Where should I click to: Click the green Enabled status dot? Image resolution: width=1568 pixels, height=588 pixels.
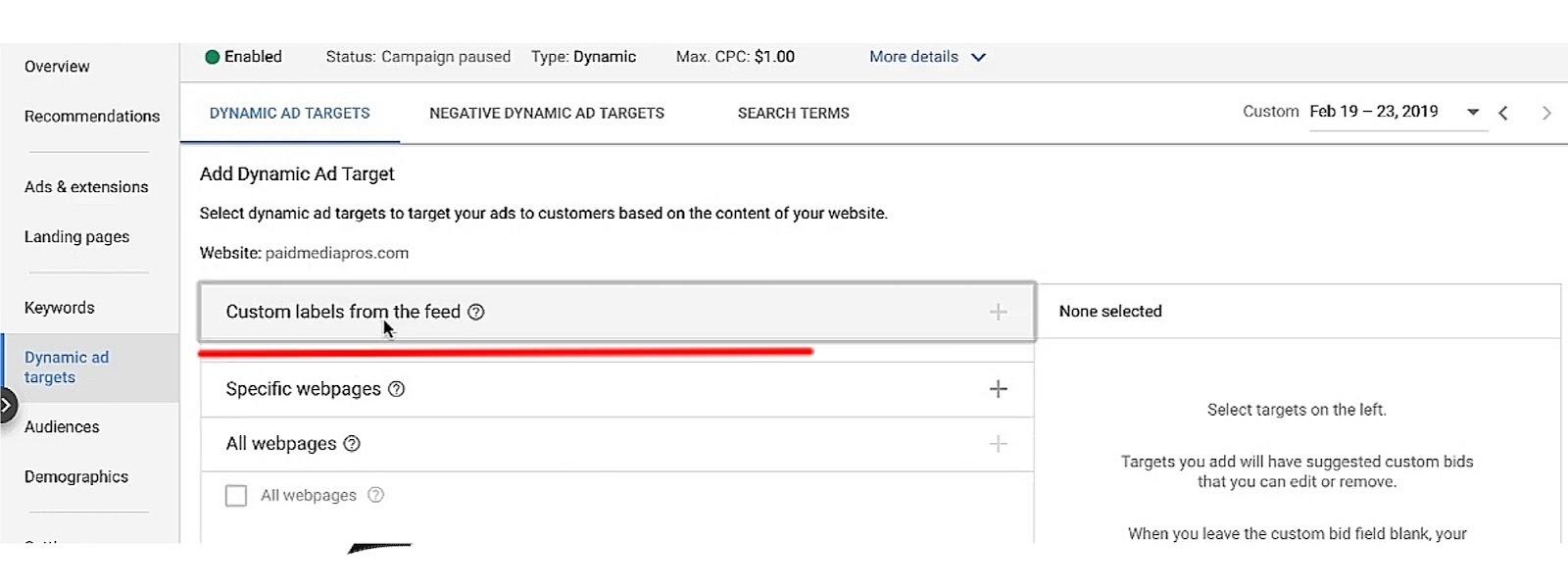click(212, 57)
